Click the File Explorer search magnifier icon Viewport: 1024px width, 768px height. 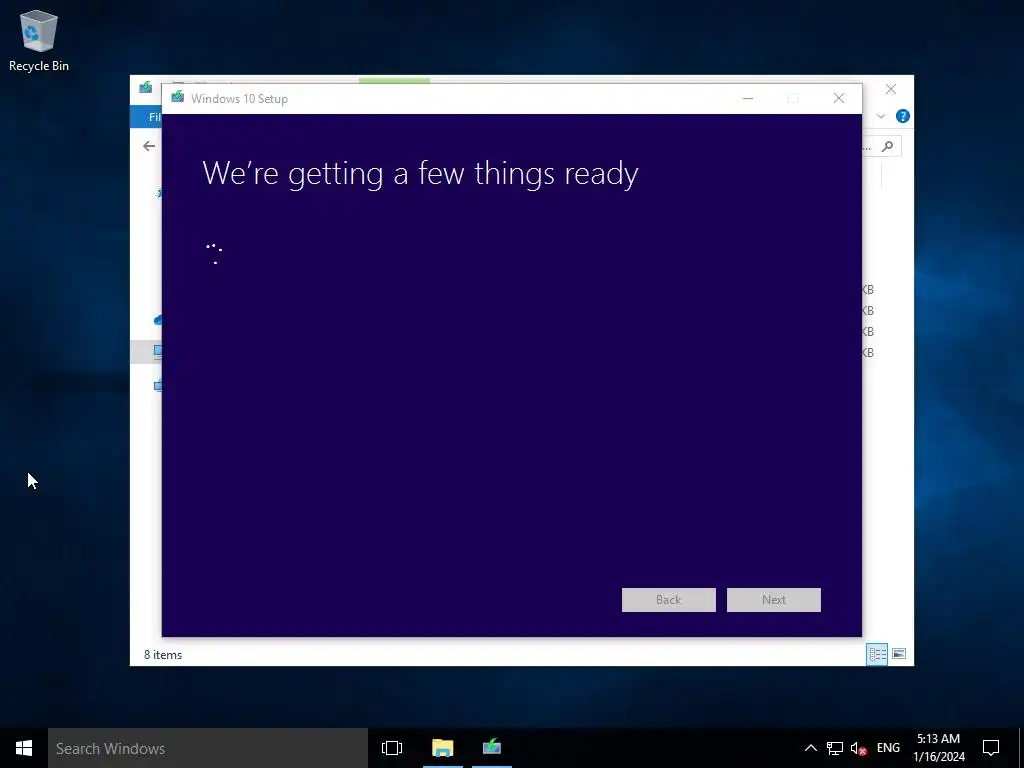coord(887,146)
